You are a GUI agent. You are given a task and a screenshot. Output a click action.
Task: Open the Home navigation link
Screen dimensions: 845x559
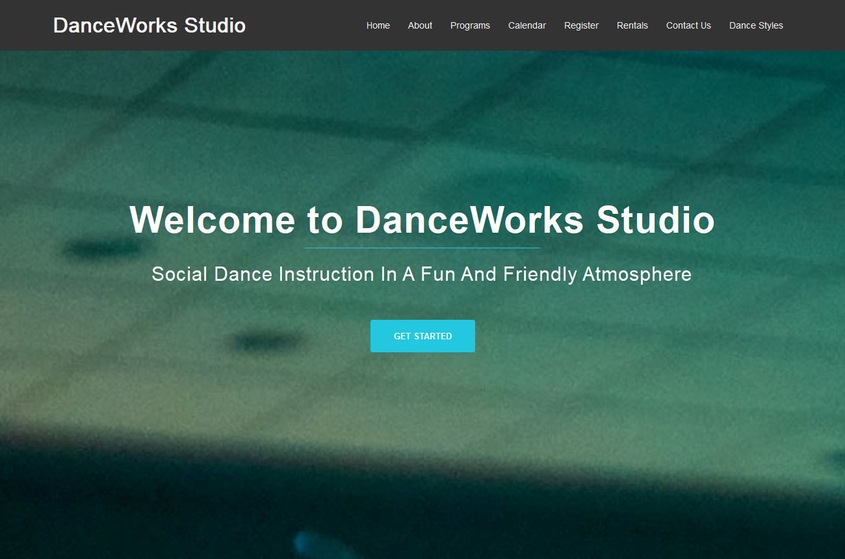pyautogui.click(x=378, y=25)
